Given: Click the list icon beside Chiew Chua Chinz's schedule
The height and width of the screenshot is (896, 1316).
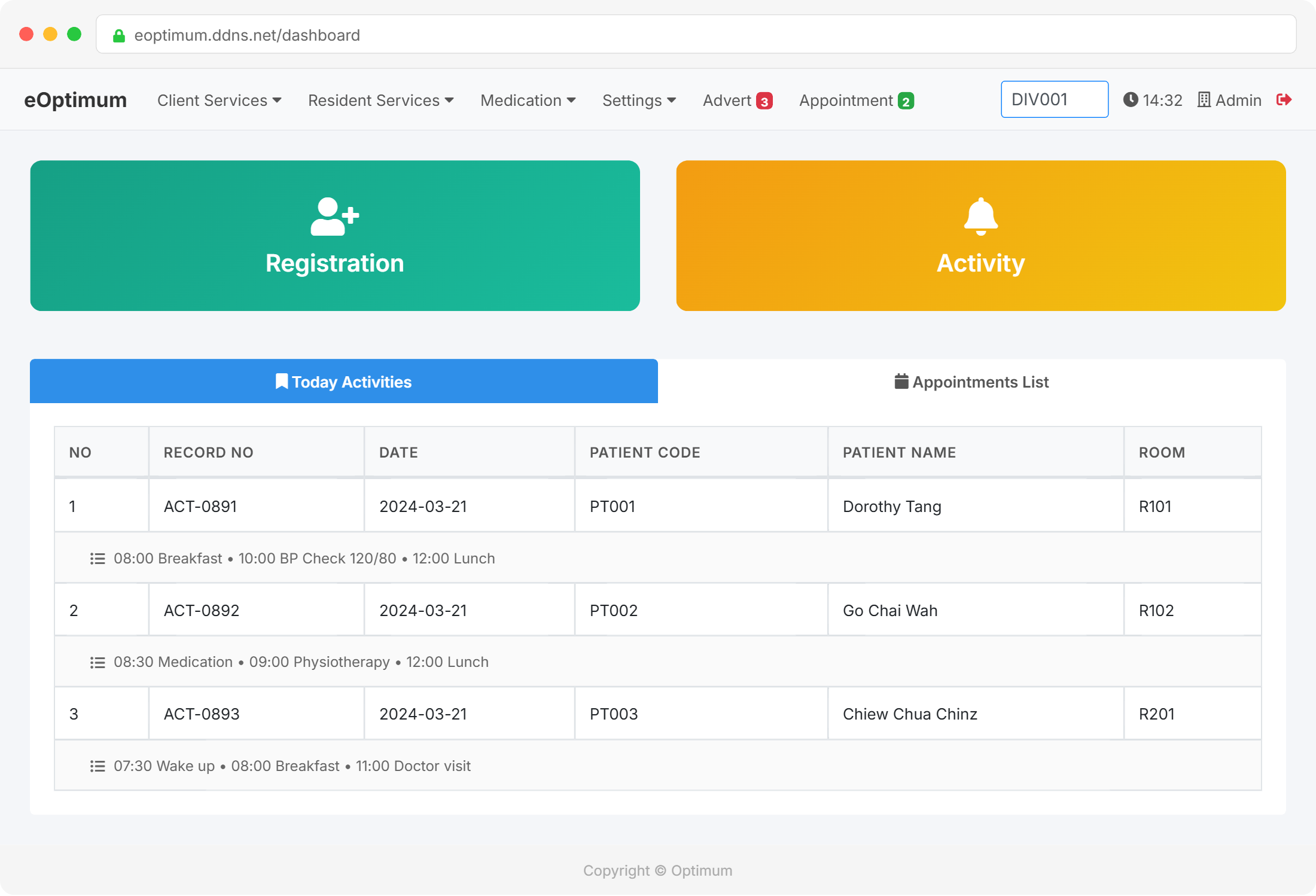Looking at the screenshot, I should pos(97,766).
